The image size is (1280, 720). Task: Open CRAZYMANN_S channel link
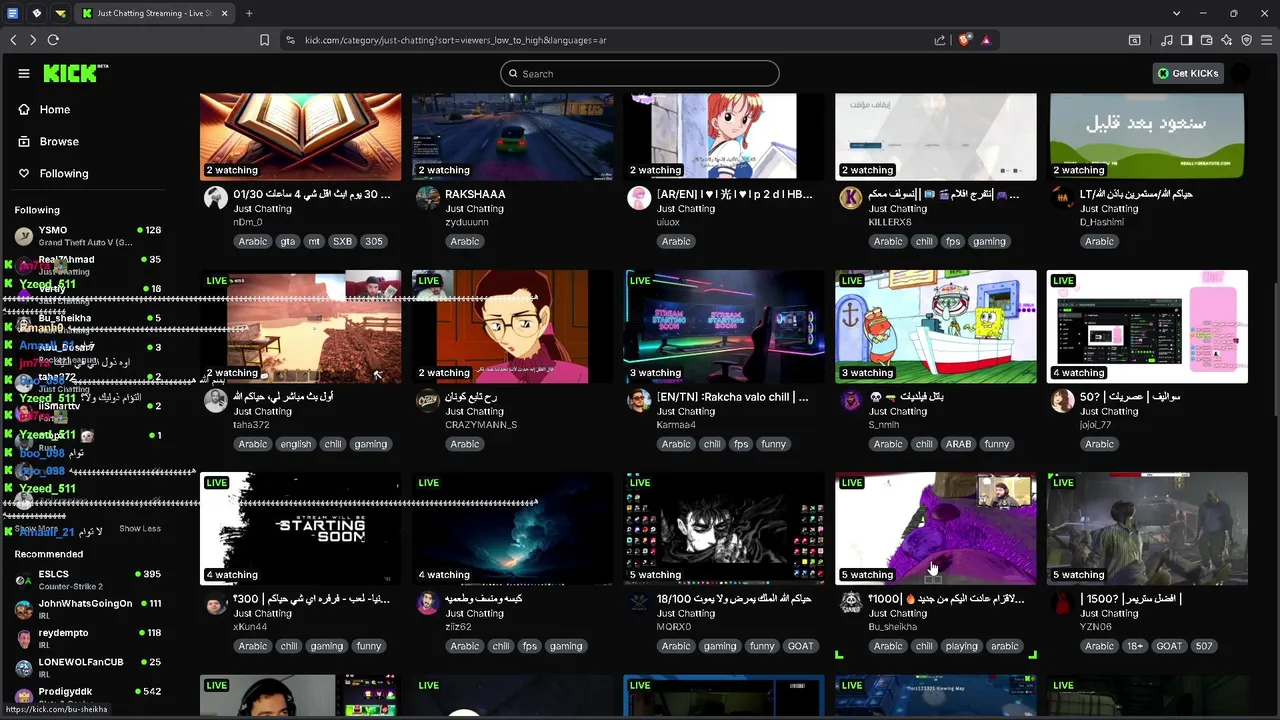(x=481, y=425)
